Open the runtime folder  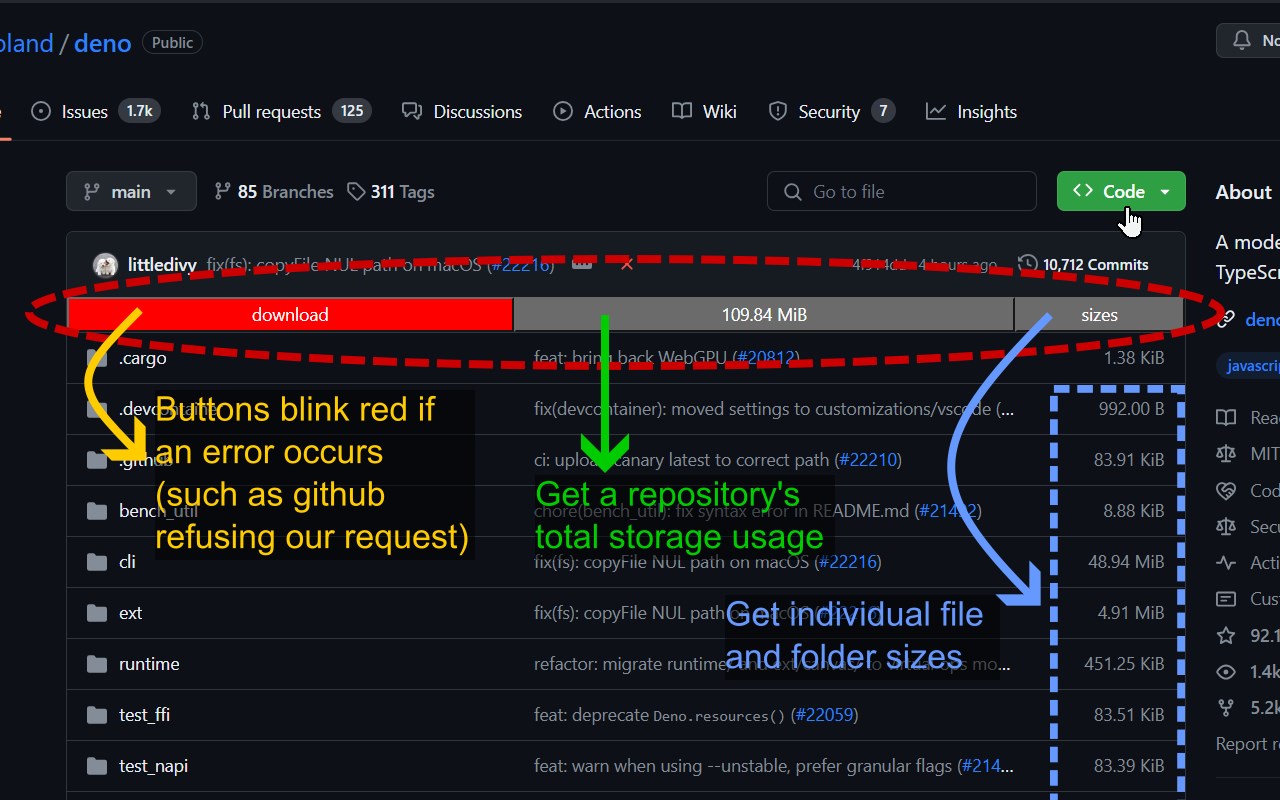click(x=149, y=664)
